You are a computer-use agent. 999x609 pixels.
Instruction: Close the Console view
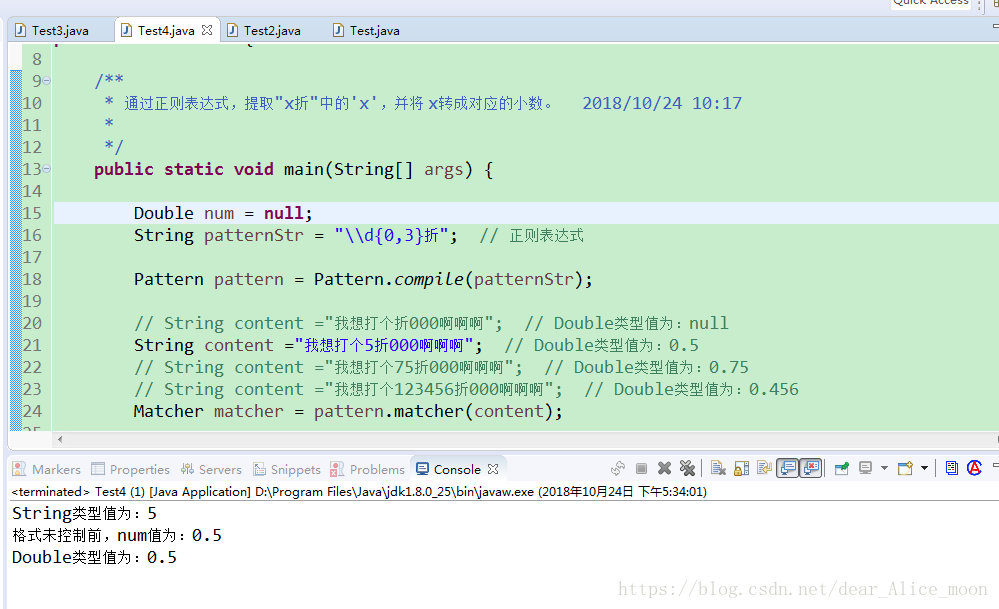click(492, 469)
